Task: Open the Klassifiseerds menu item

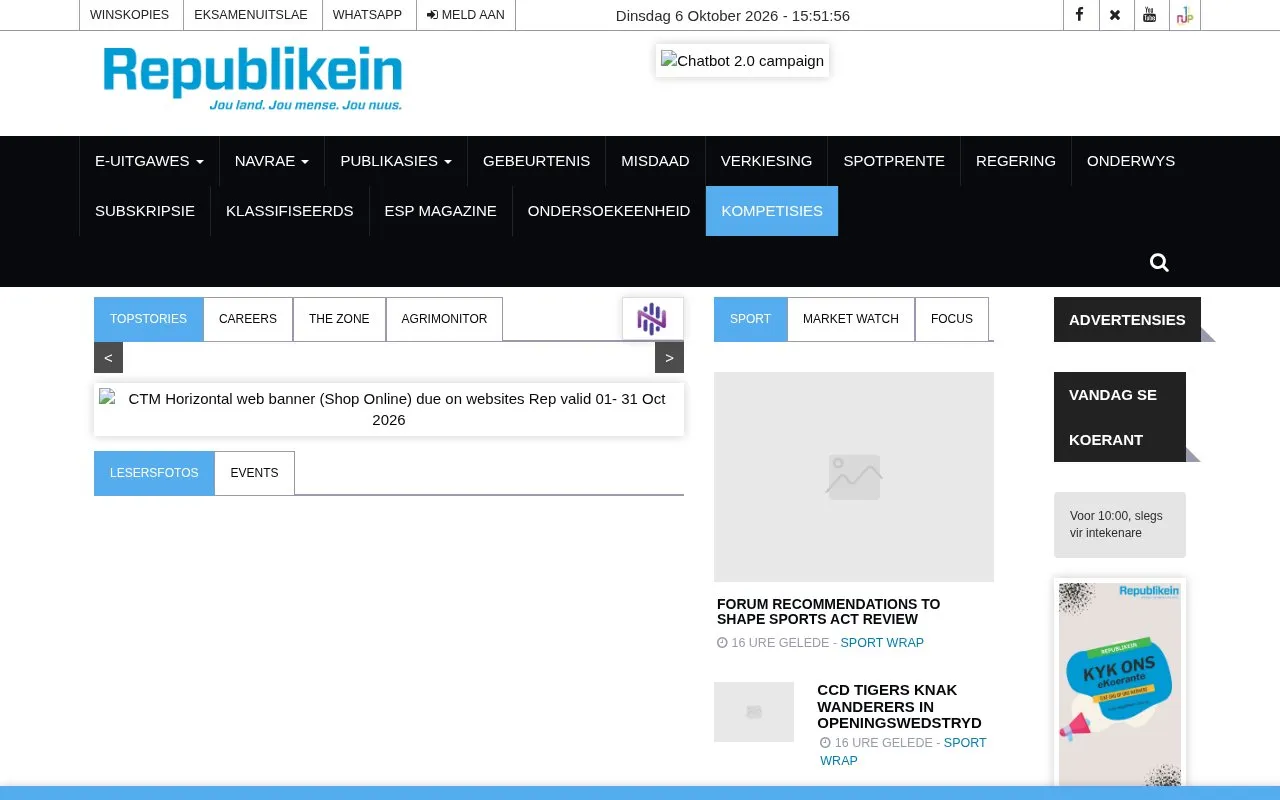Action: (x=290, y=211)
